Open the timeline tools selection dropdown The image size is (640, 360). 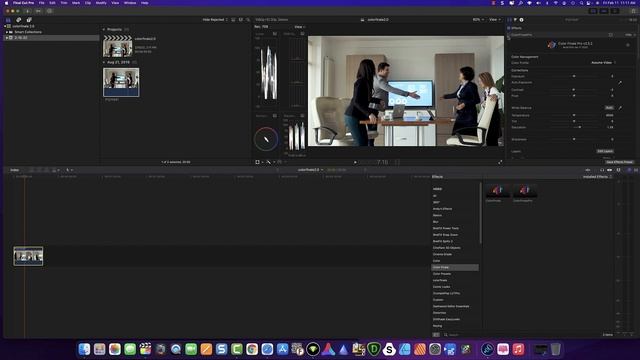pos(69,170)
